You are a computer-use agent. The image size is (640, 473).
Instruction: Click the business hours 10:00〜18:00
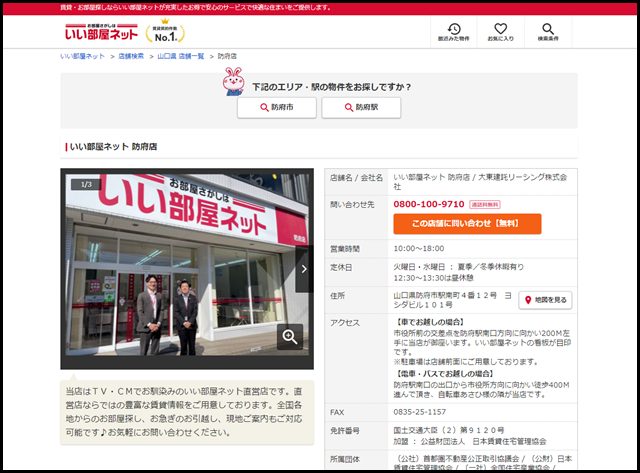click(419, 248)
